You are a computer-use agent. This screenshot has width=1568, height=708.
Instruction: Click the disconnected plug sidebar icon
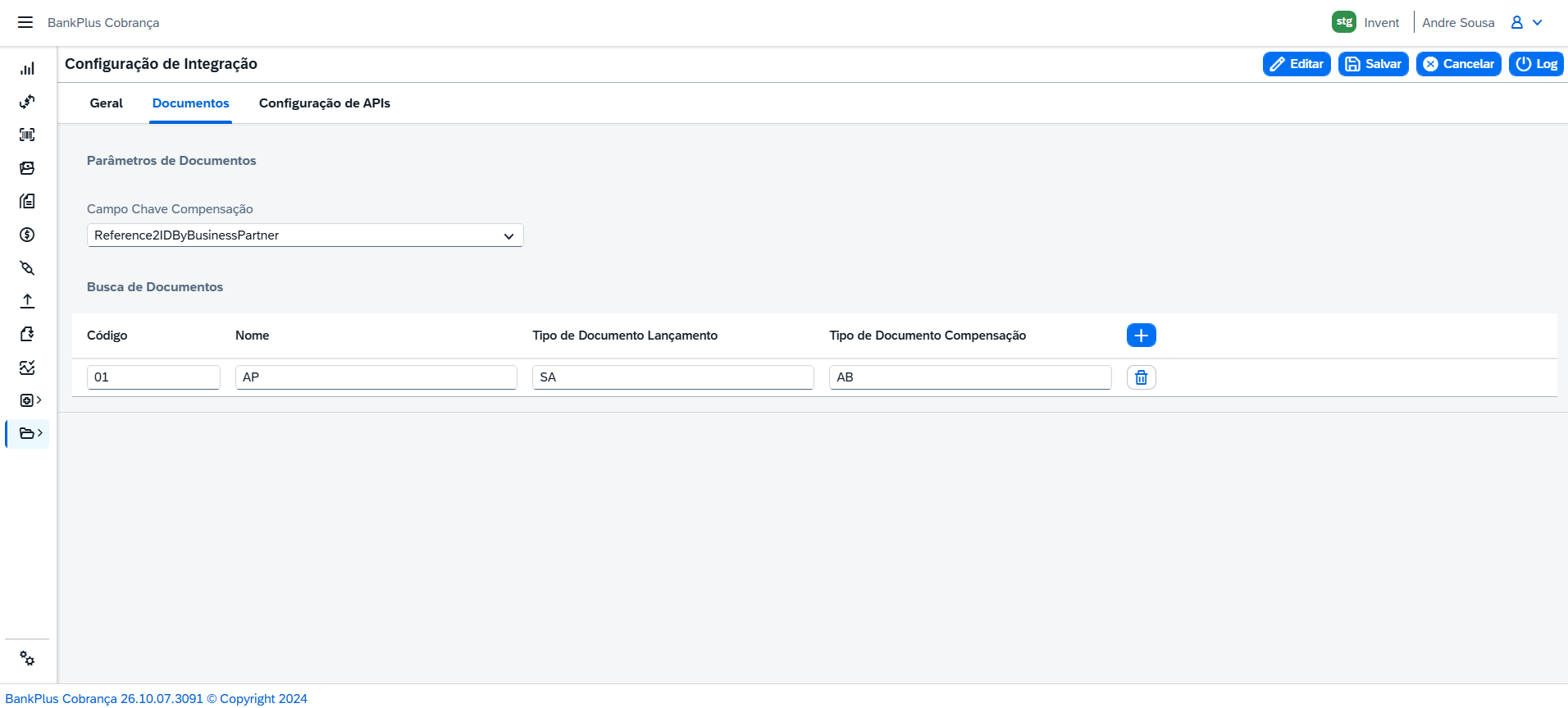(27, 268)
